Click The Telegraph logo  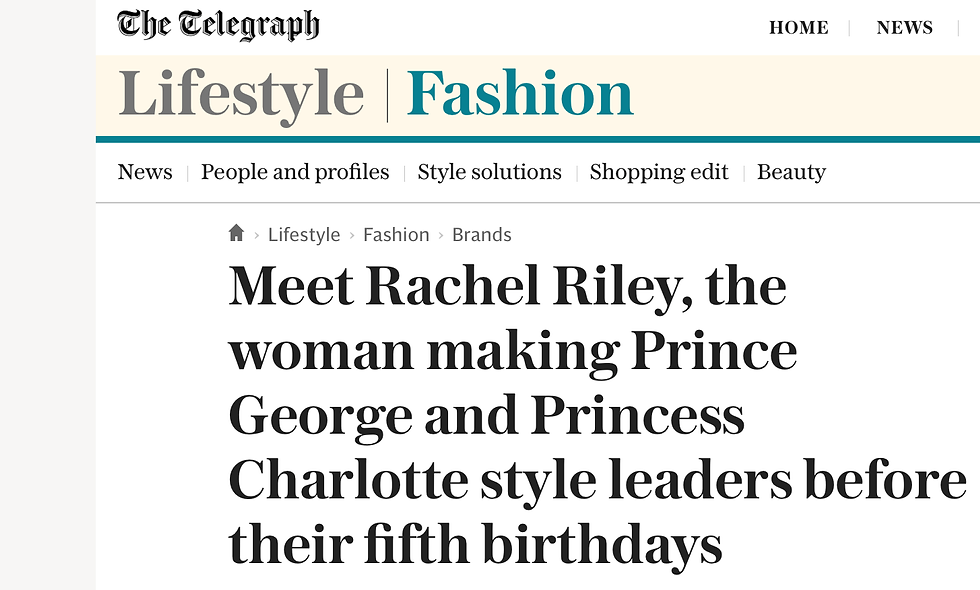[x=218, y=25]
